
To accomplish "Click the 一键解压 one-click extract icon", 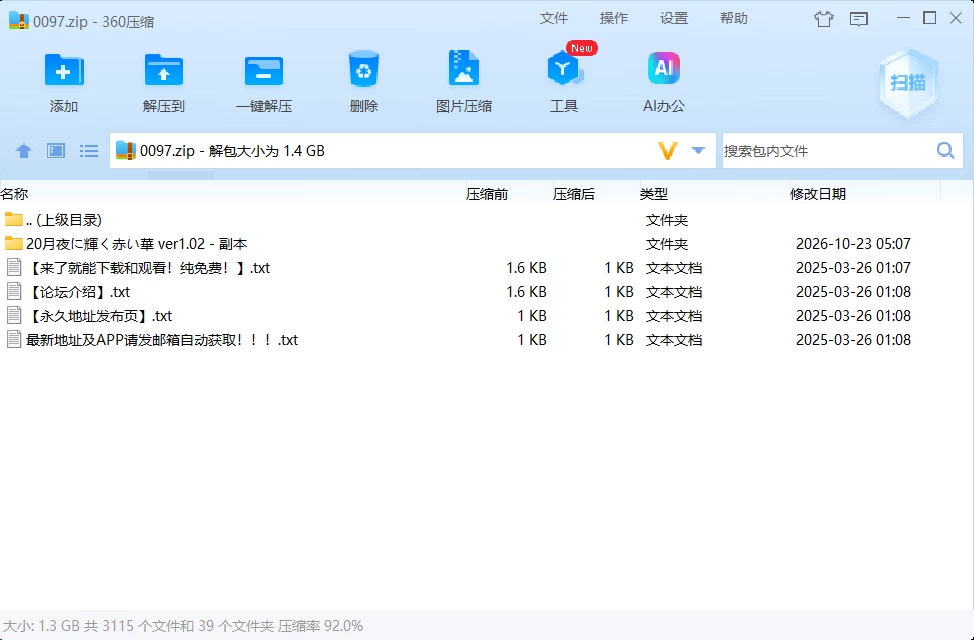I will 264,71.
